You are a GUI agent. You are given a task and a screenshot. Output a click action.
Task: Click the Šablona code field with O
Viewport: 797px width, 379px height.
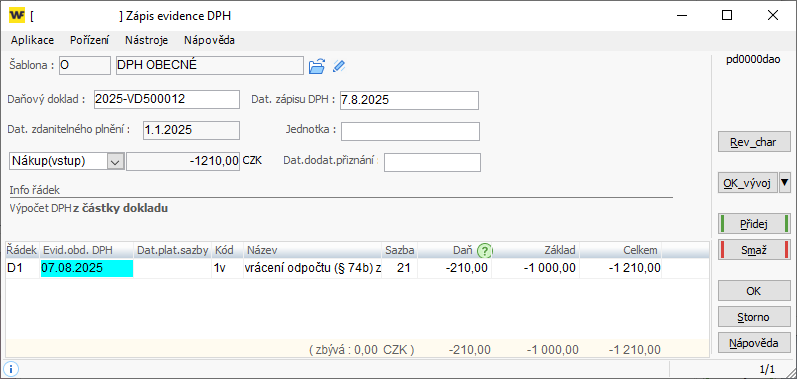[x=84, y=66]
